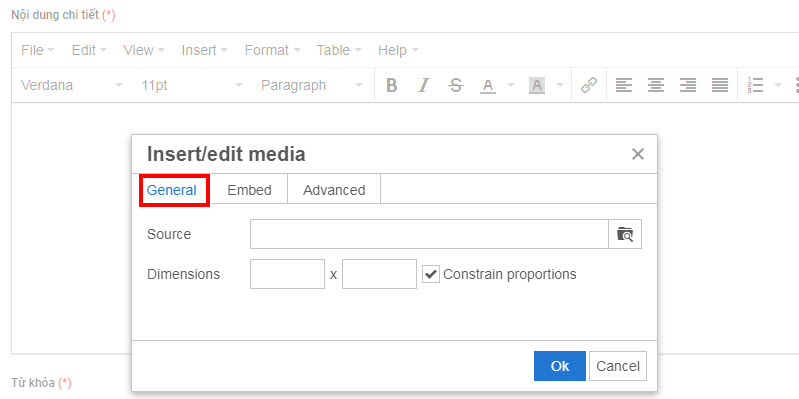Browse for media source file icon
Image resolution: width=799 pixels, height=399 pixels.
[x=625, y=234]
